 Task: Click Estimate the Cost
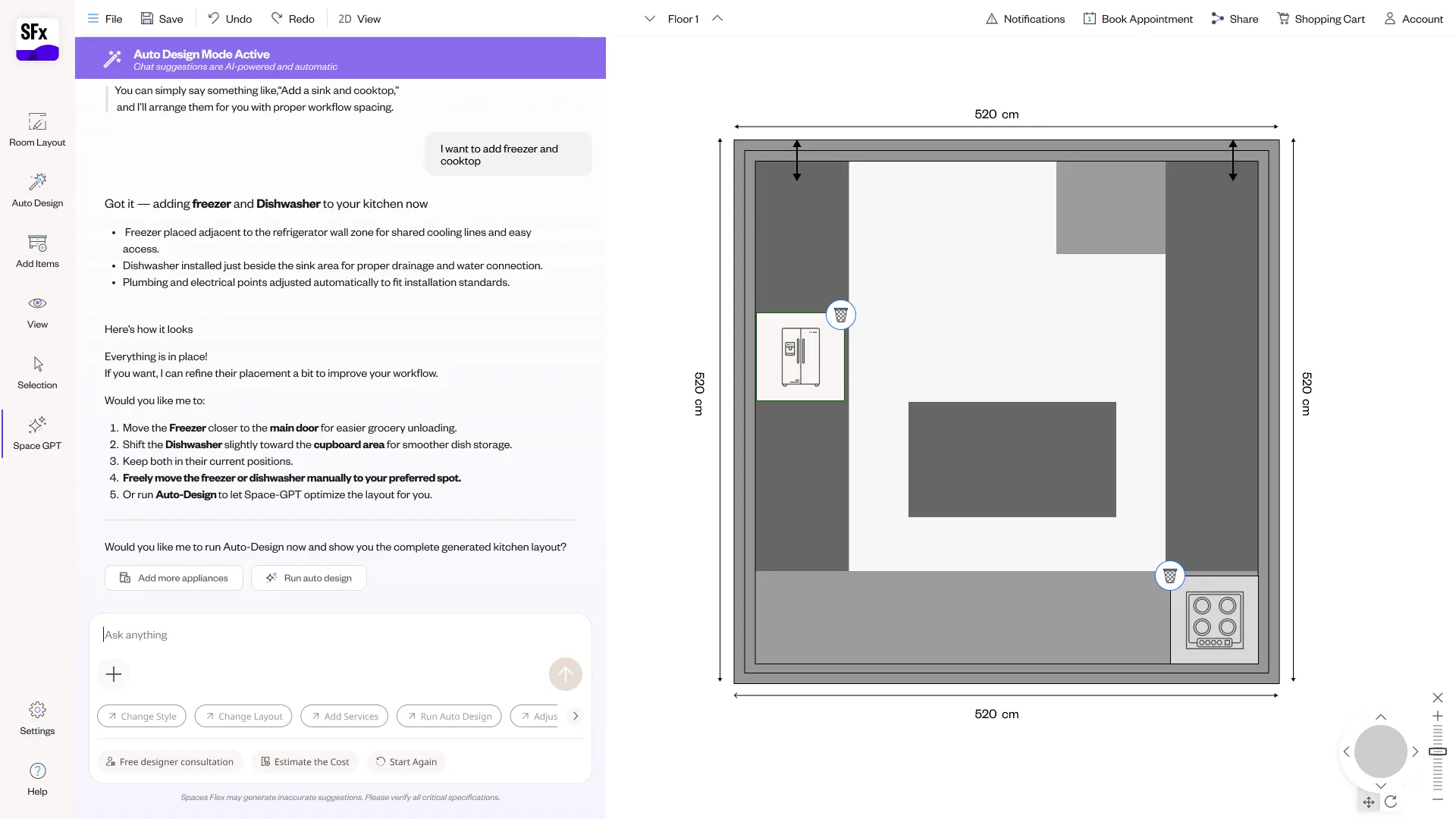pos(305,761)
